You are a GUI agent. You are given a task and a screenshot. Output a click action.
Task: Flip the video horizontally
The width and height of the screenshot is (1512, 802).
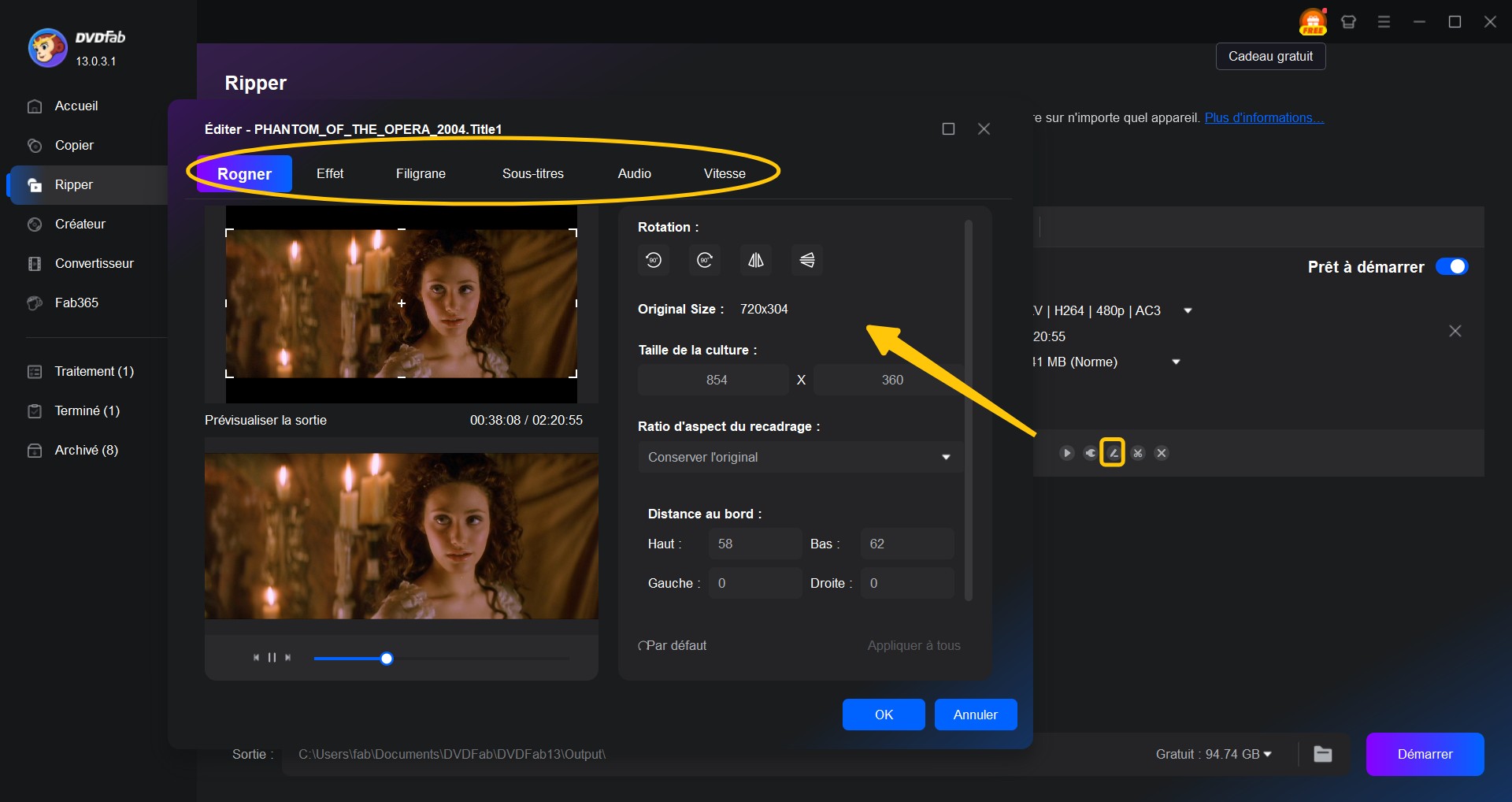point(756,260)
